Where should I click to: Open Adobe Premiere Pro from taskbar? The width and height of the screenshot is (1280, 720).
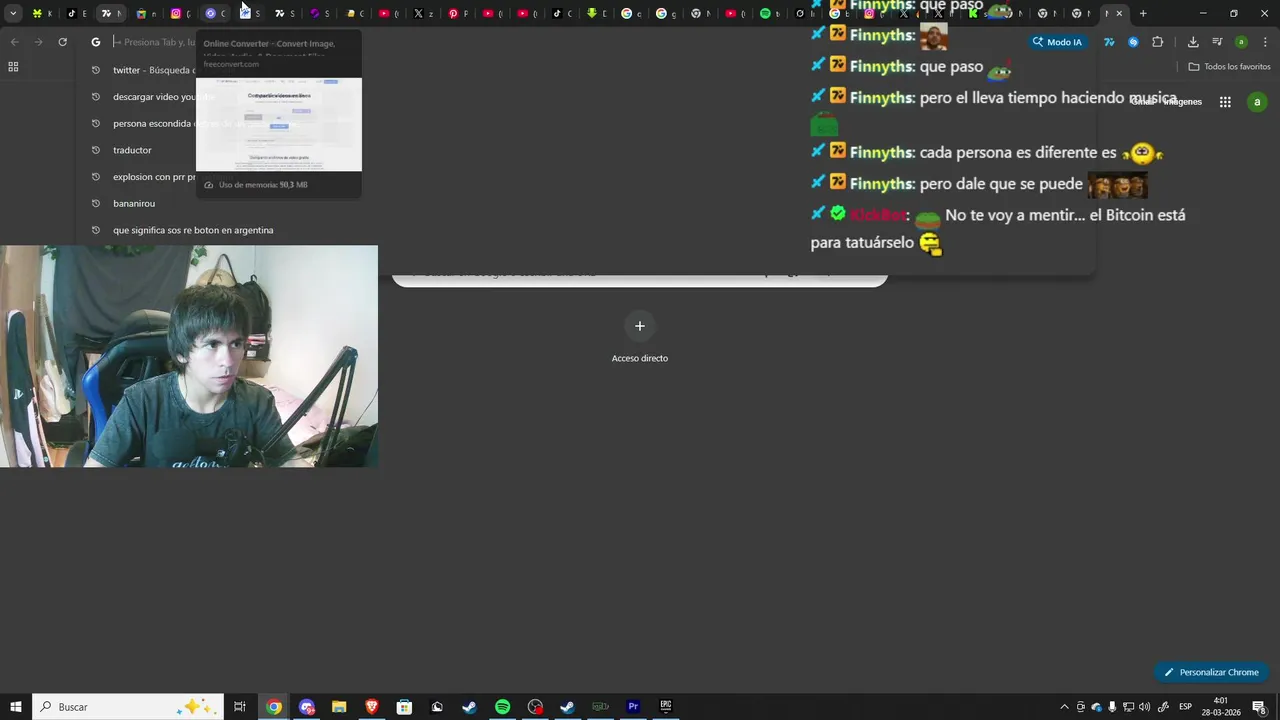click(633, 707)
